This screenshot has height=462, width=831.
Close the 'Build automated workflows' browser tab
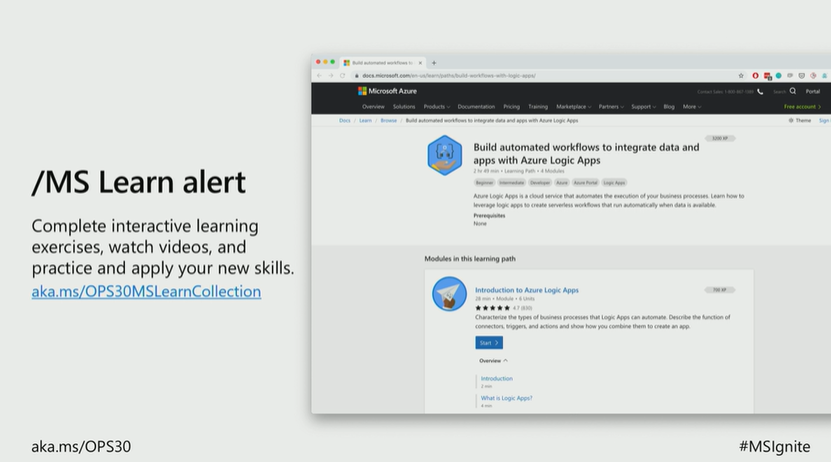pos(420,63)
